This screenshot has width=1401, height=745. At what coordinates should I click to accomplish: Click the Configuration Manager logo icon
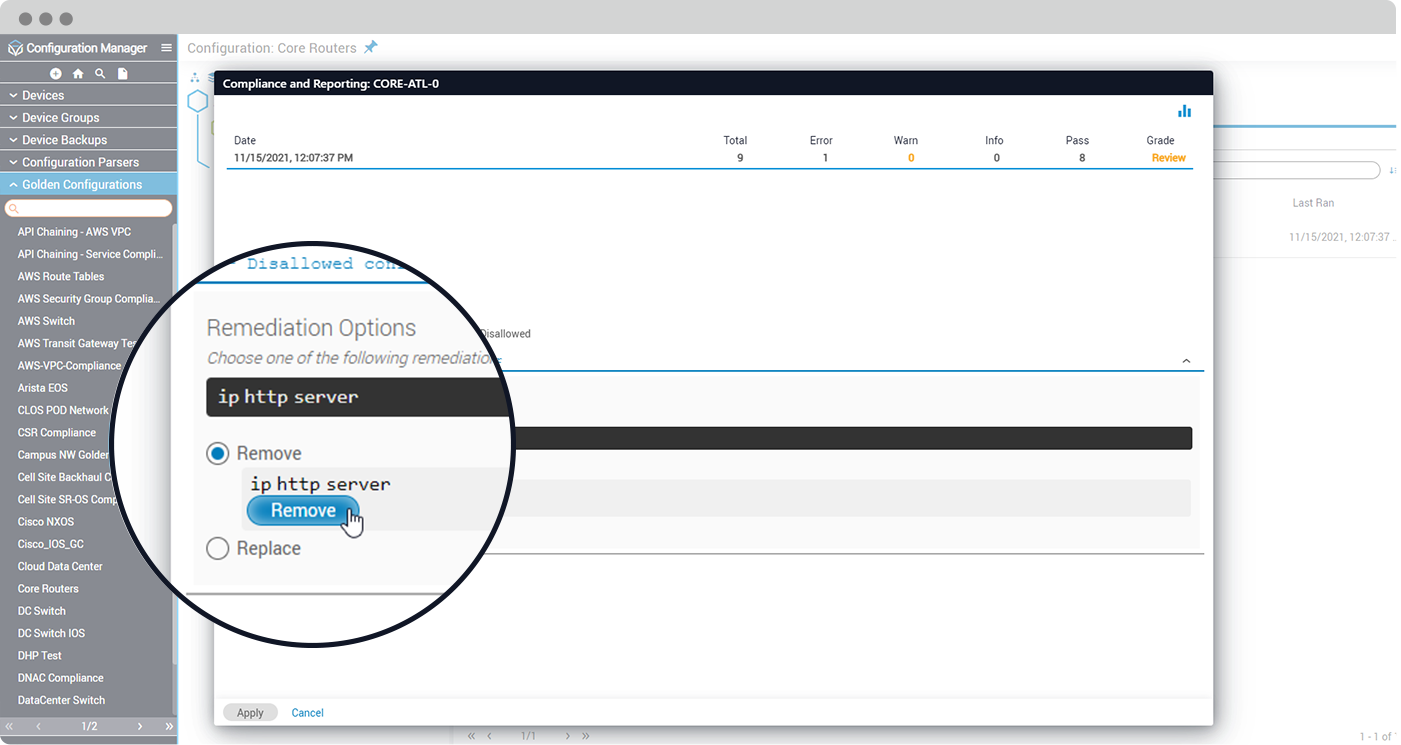pyautogui.click(x=15, y=48)
